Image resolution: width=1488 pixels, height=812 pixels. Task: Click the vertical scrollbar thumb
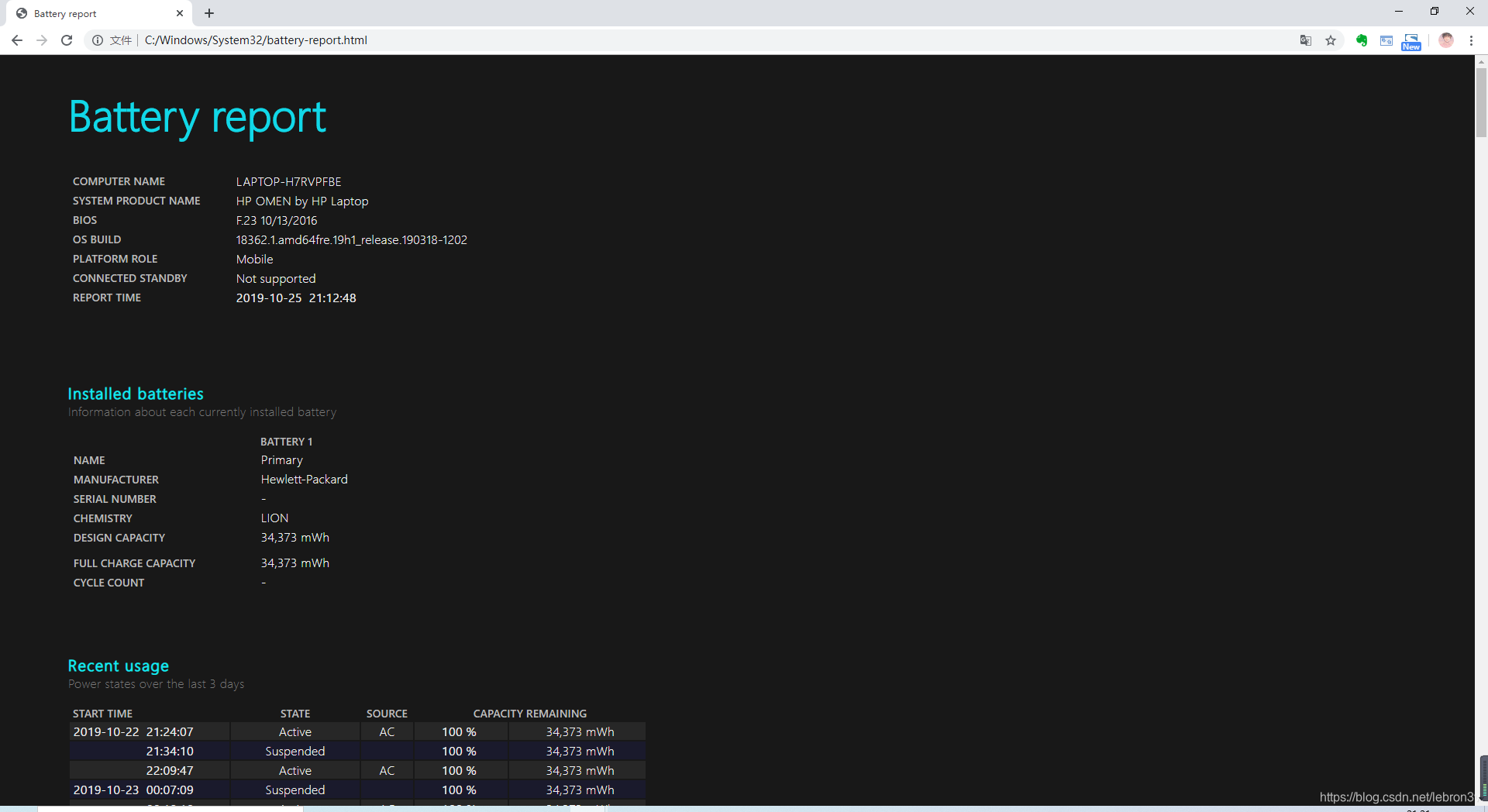1481,102
